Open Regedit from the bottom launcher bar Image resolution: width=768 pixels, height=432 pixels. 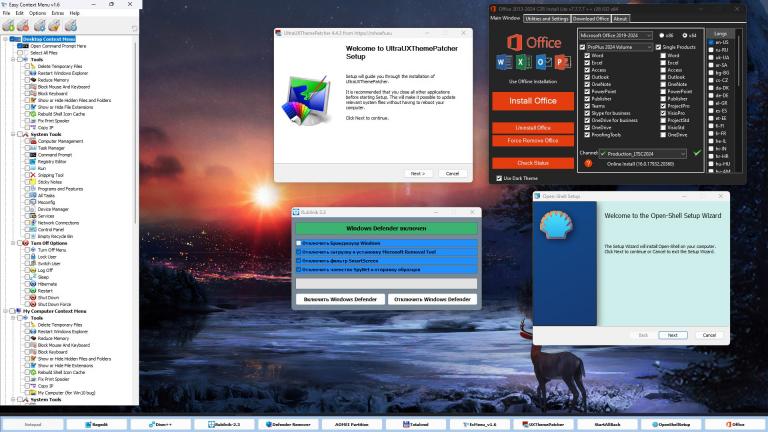(97, 424)
